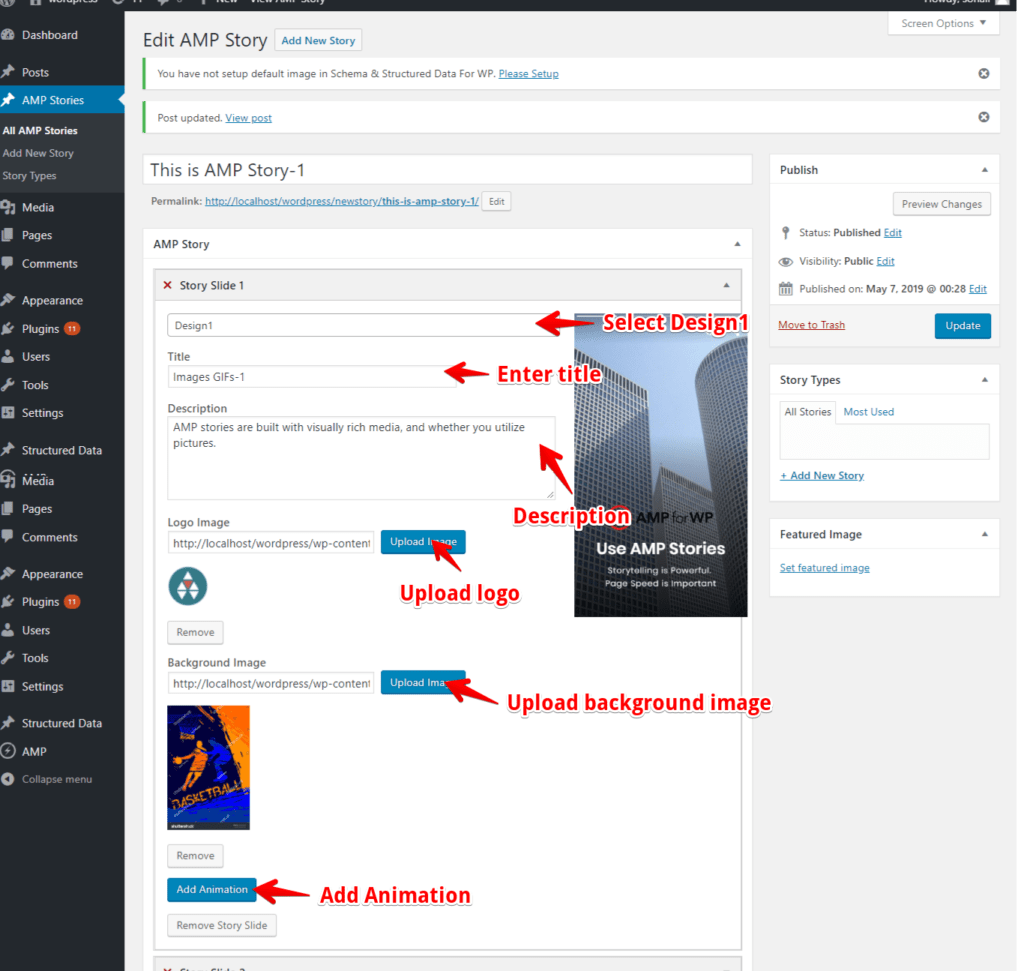Switch to All Stories tab

point(808,412)
